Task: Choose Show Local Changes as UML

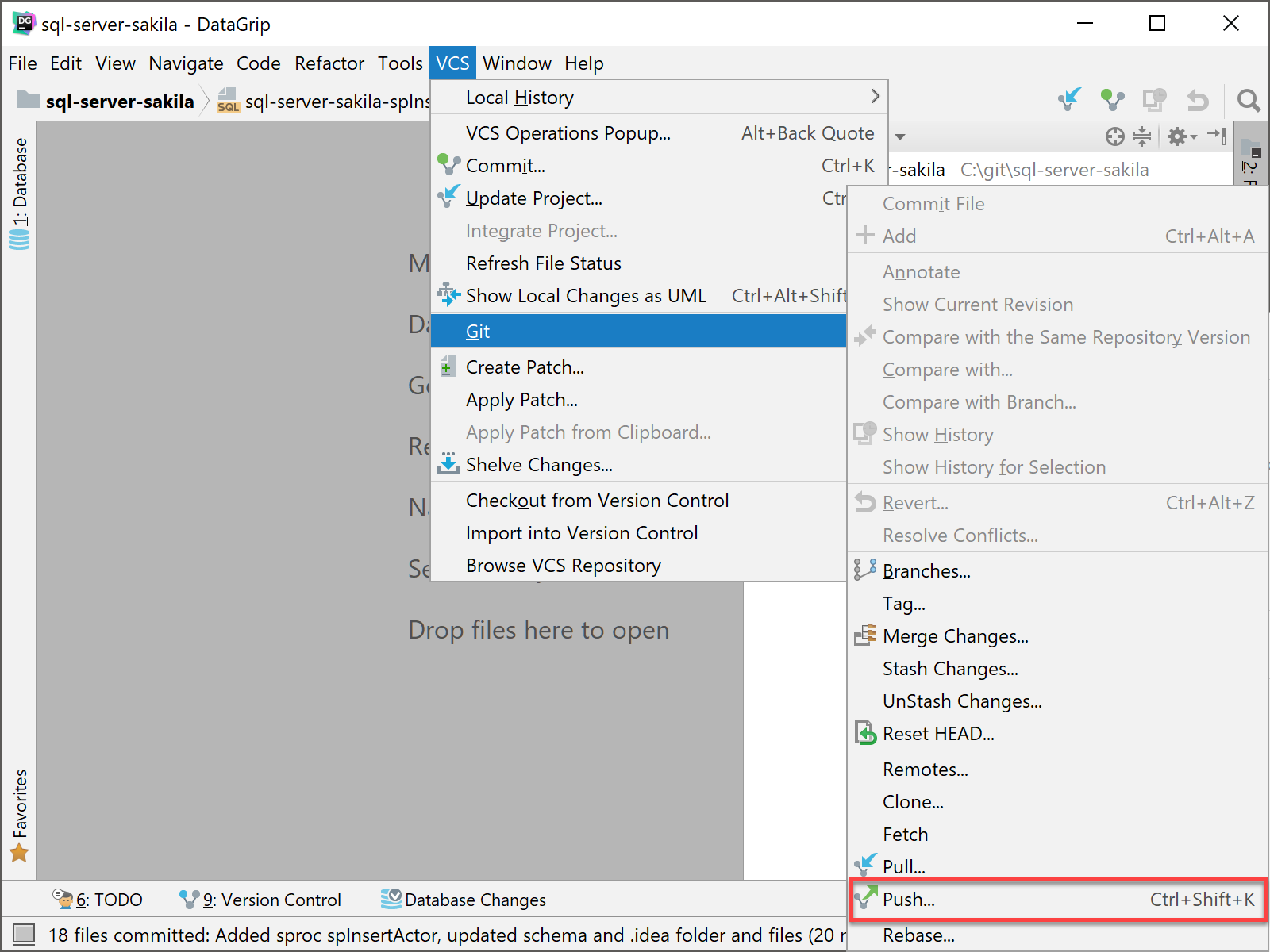Action: tap(639, 296)
